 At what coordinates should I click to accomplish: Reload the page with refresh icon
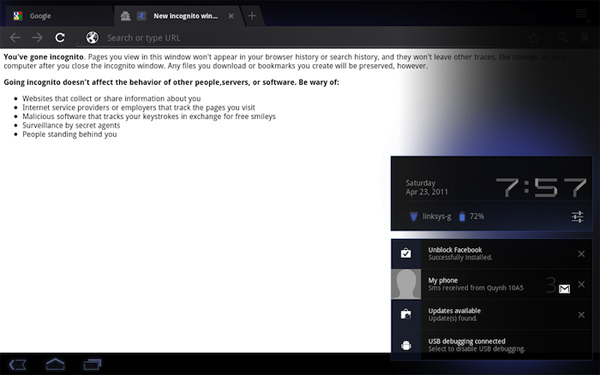click(x=60, y=38)
